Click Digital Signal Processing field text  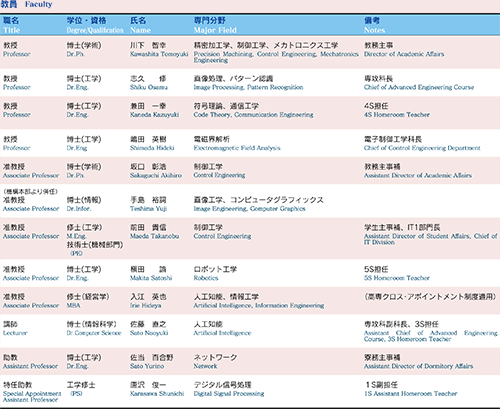(x=229, y=393)
